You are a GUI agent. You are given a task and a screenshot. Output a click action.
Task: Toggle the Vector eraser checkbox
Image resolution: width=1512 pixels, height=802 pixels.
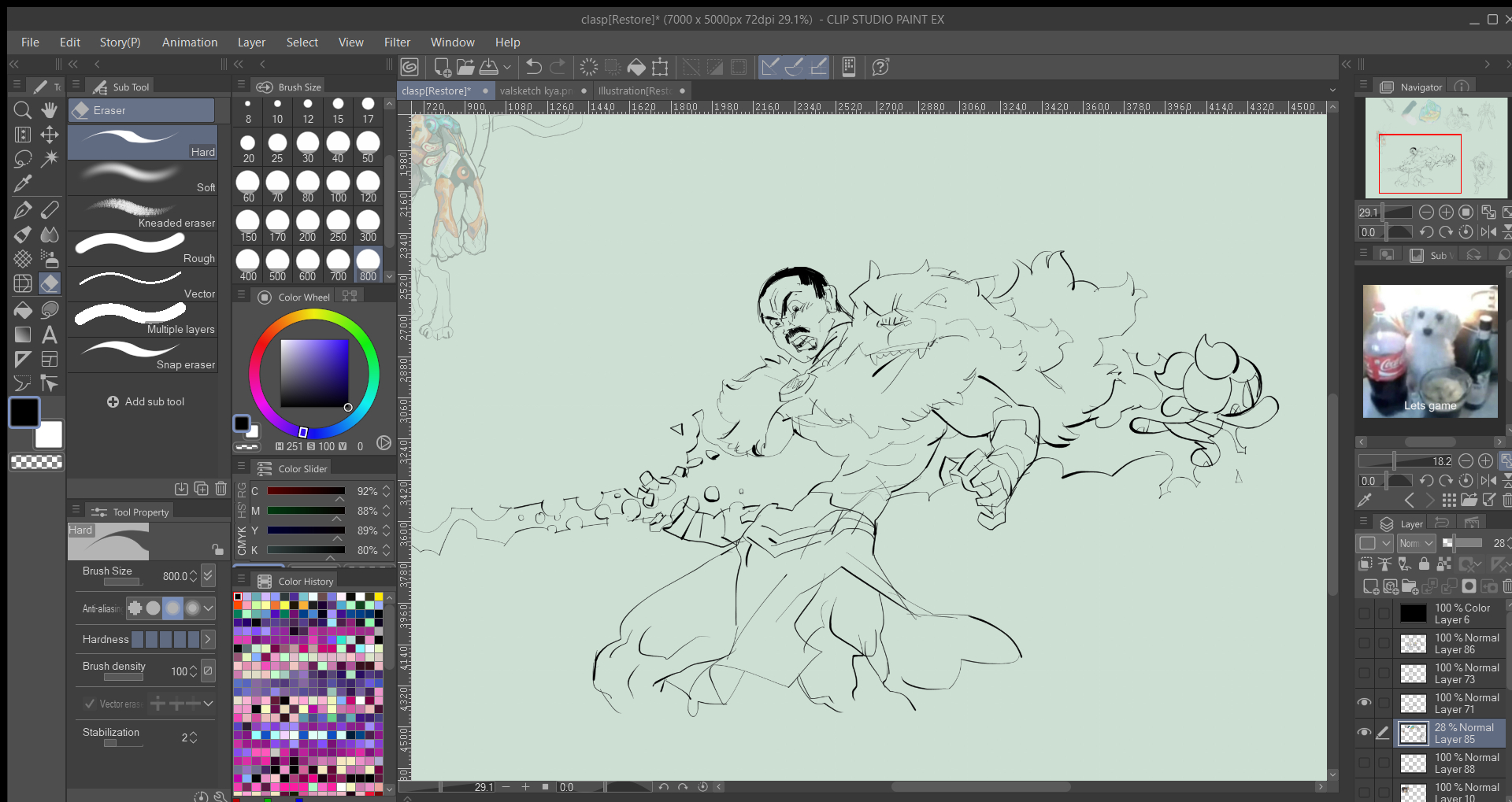[90, 704]
